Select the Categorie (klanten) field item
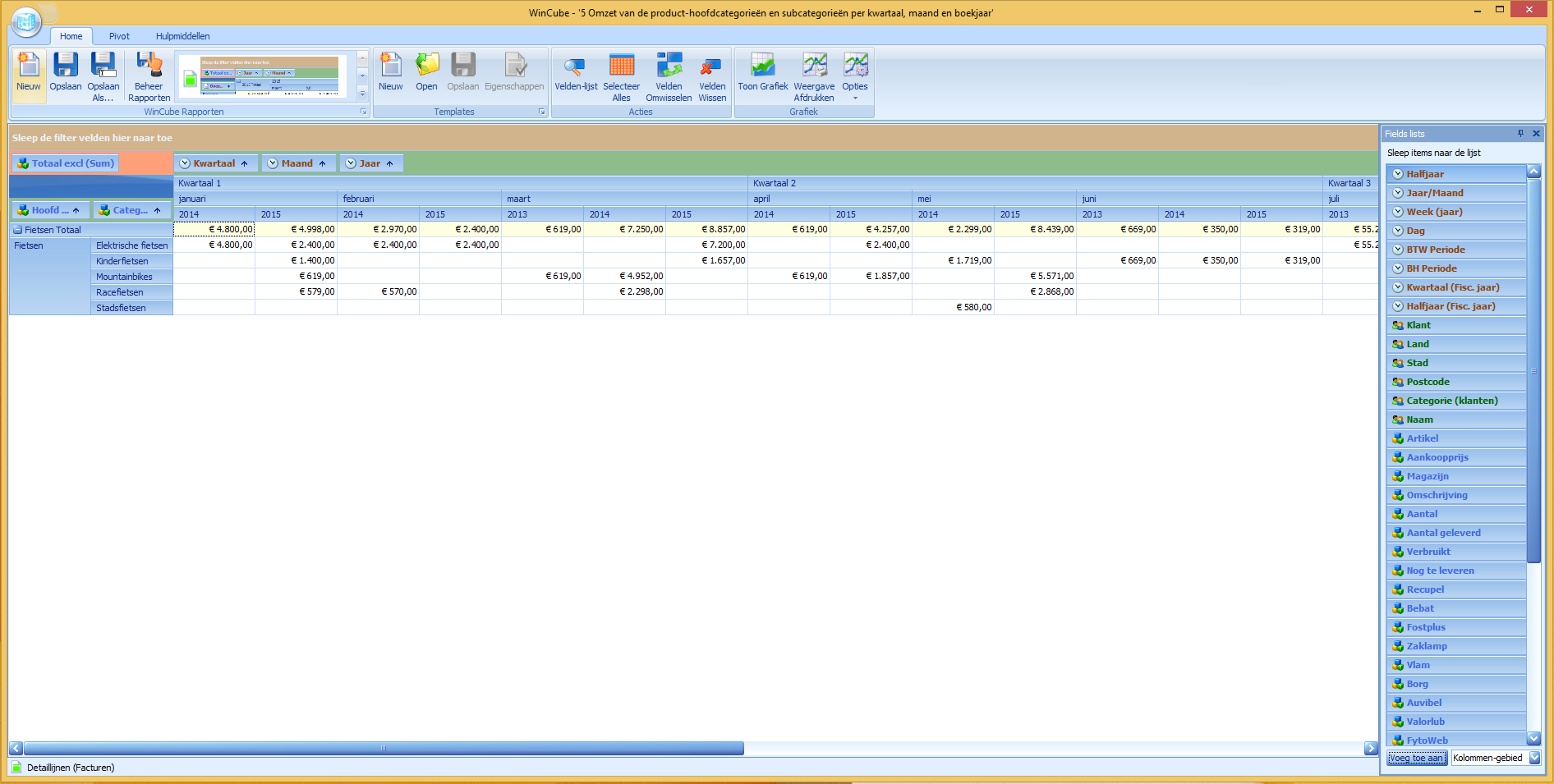Screen dimensions: 1554x784 pos(1456,401)
